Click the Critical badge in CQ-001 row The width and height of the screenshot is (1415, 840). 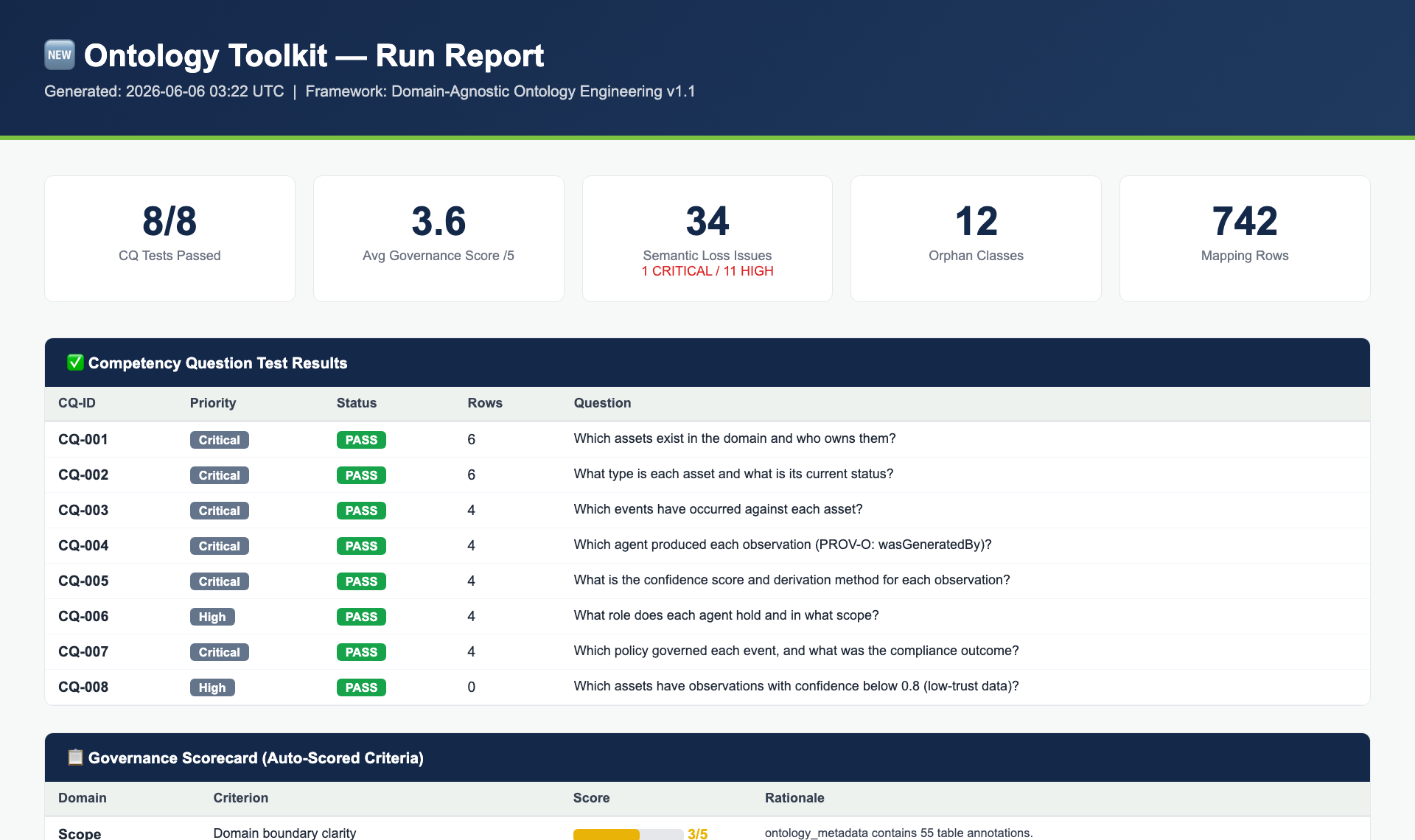click(220, 440)
